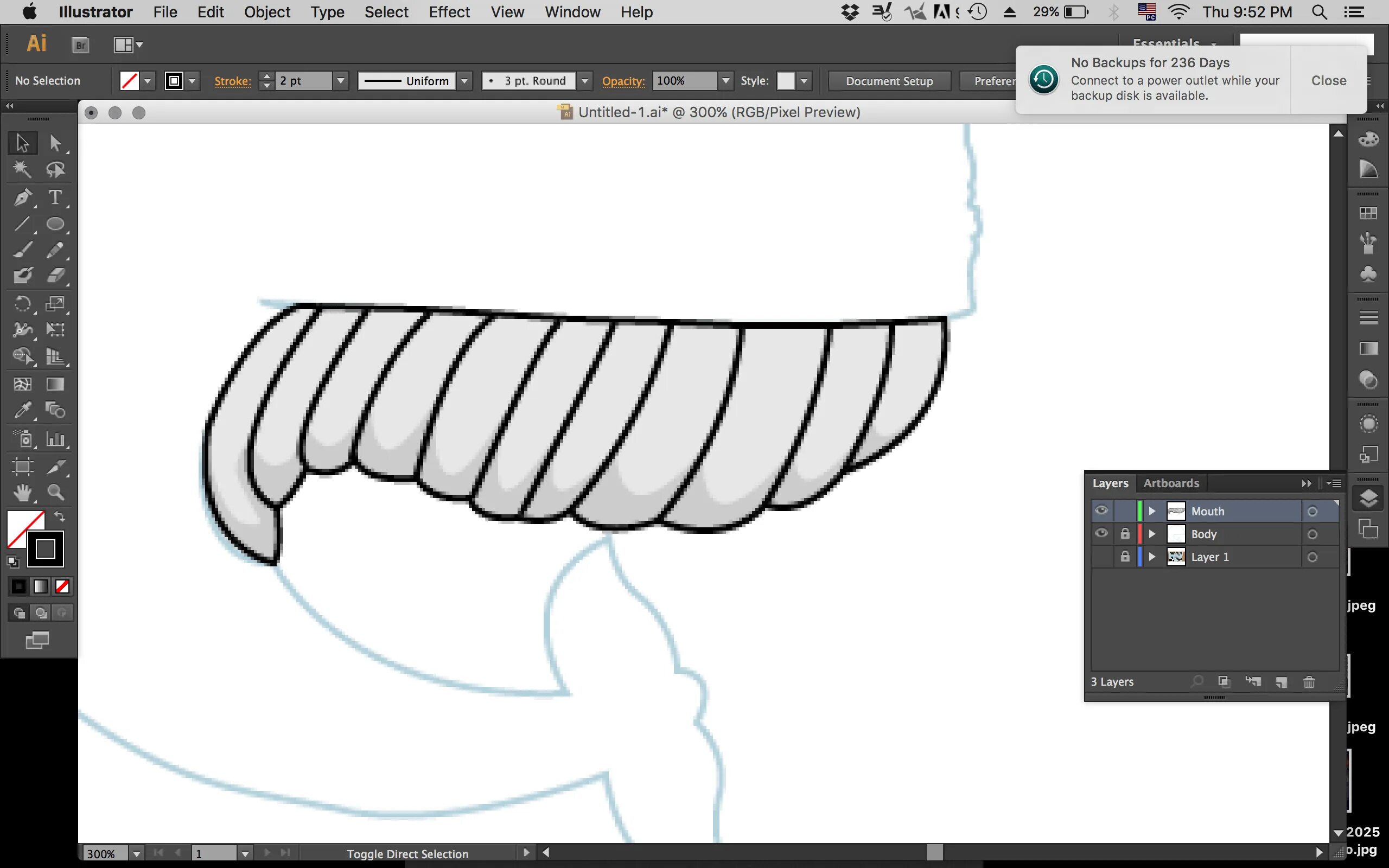Select the Type tool
The width and height of the screenshot is (1389, 868).
(x=55, y=197)
